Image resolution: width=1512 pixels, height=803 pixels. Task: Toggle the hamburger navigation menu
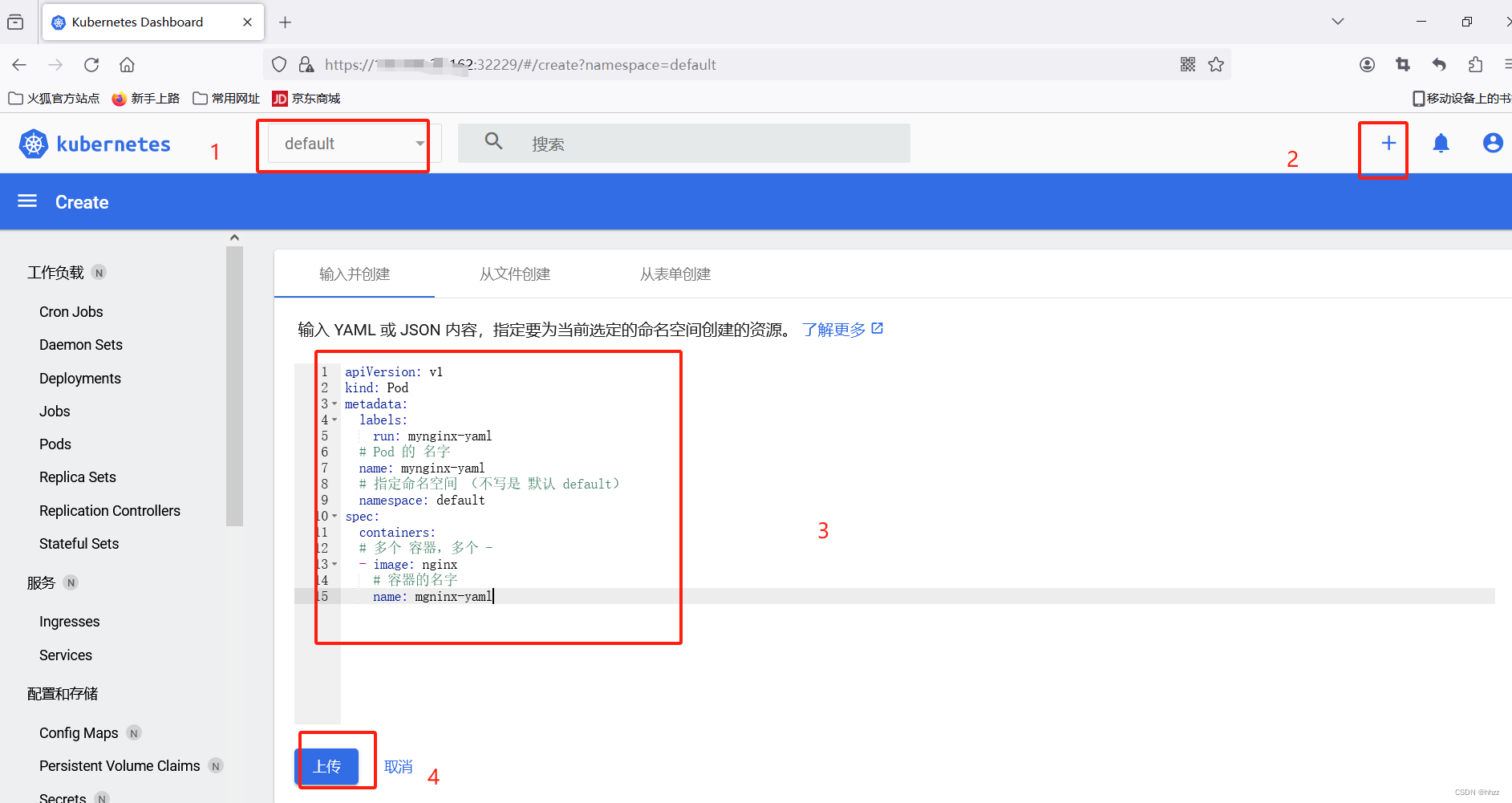click(x=27, y=201)
